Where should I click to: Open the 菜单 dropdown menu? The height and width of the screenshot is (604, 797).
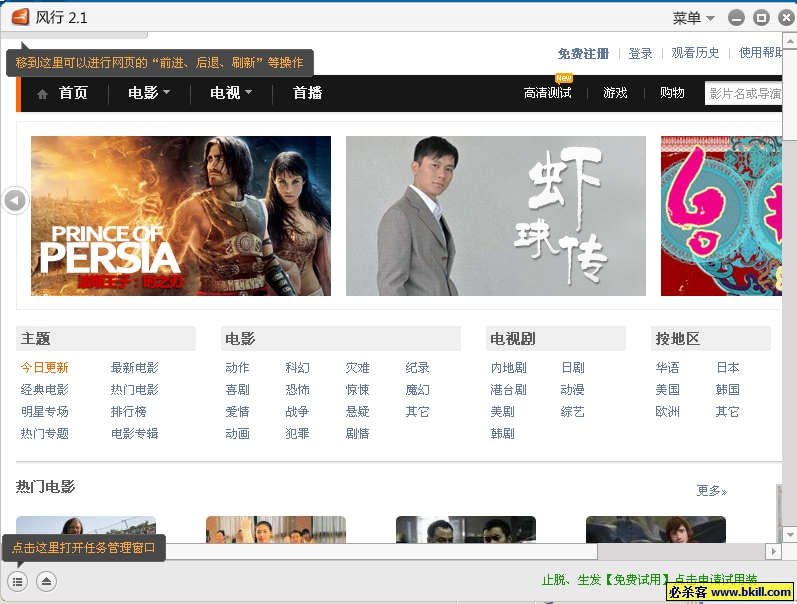tap(693, 18)
